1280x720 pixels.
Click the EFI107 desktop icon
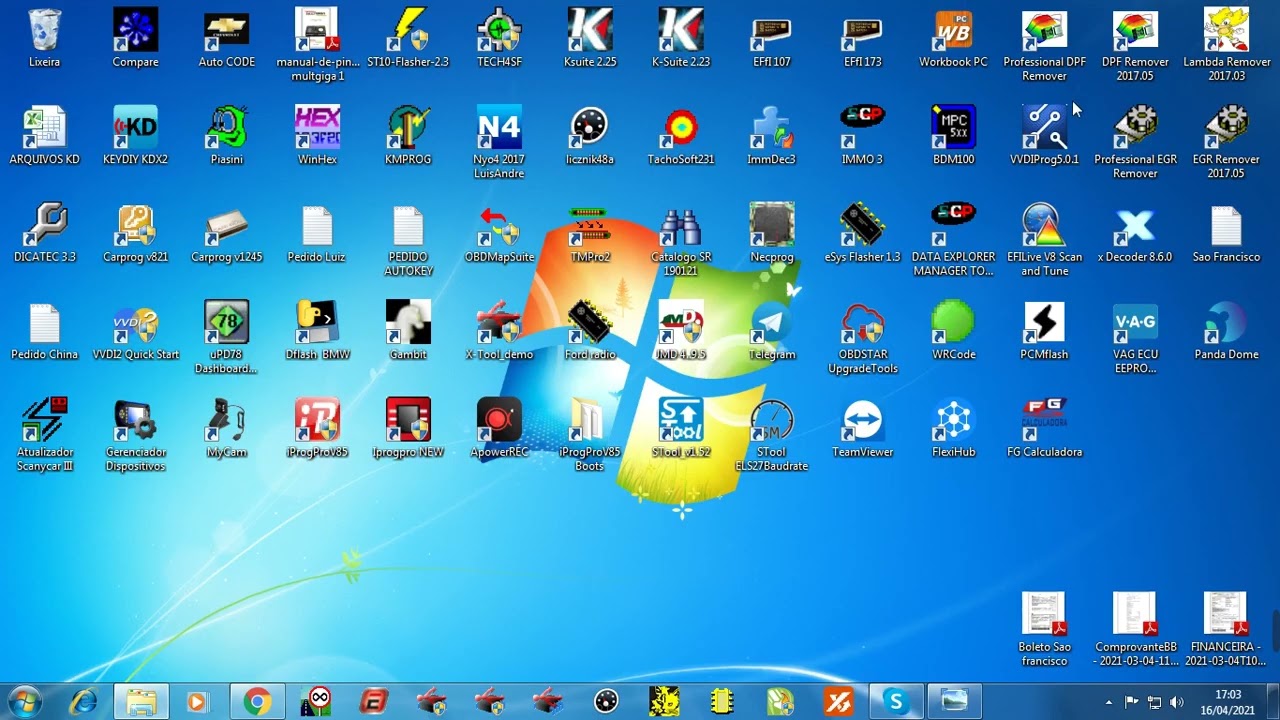(x=772, y=30)
